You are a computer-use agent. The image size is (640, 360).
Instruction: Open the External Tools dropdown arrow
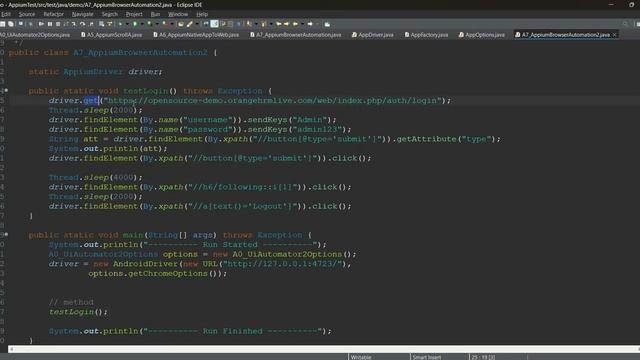171,24
